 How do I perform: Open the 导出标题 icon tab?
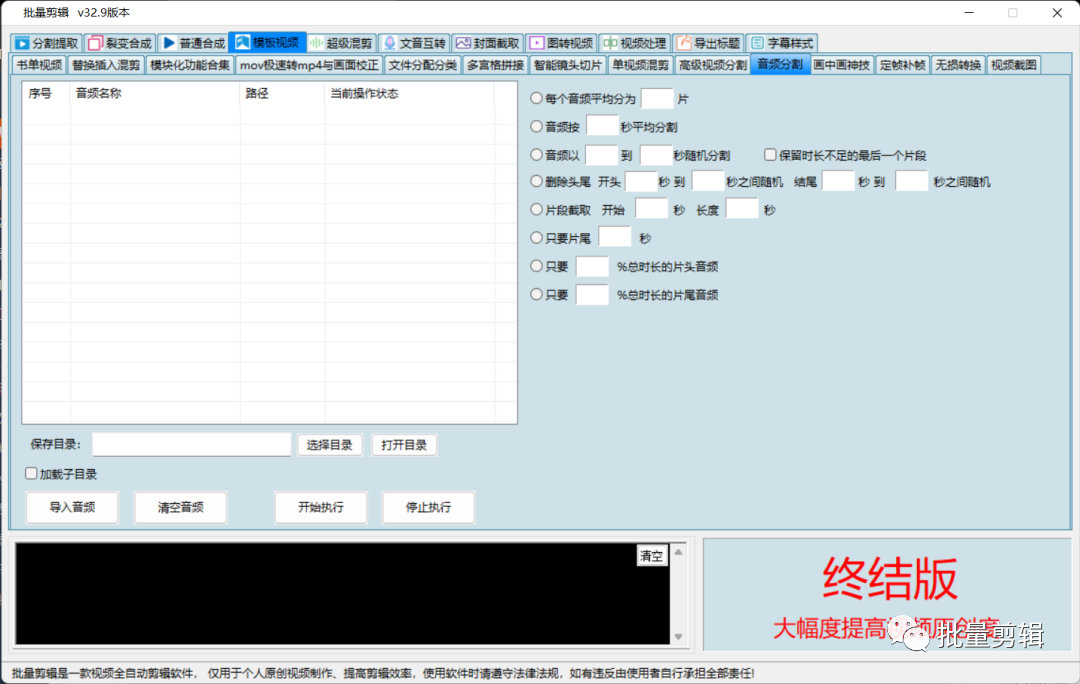coord(708,43)
